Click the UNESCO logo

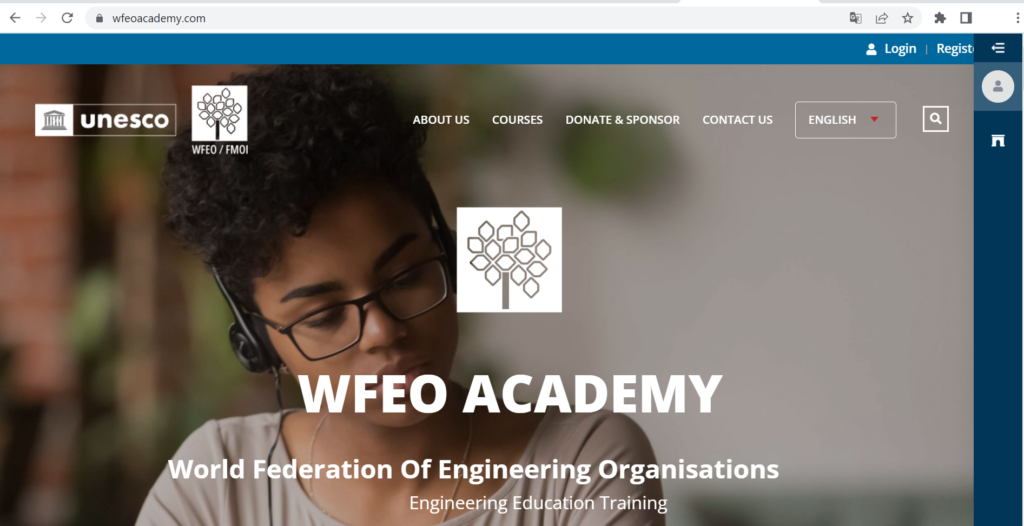click(106, 120)
